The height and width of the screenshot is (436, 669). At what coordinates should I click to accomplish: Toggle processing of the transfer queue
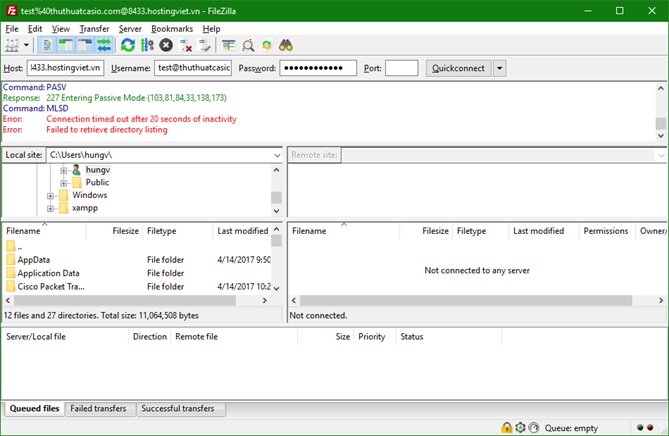(x=147, y=45)
